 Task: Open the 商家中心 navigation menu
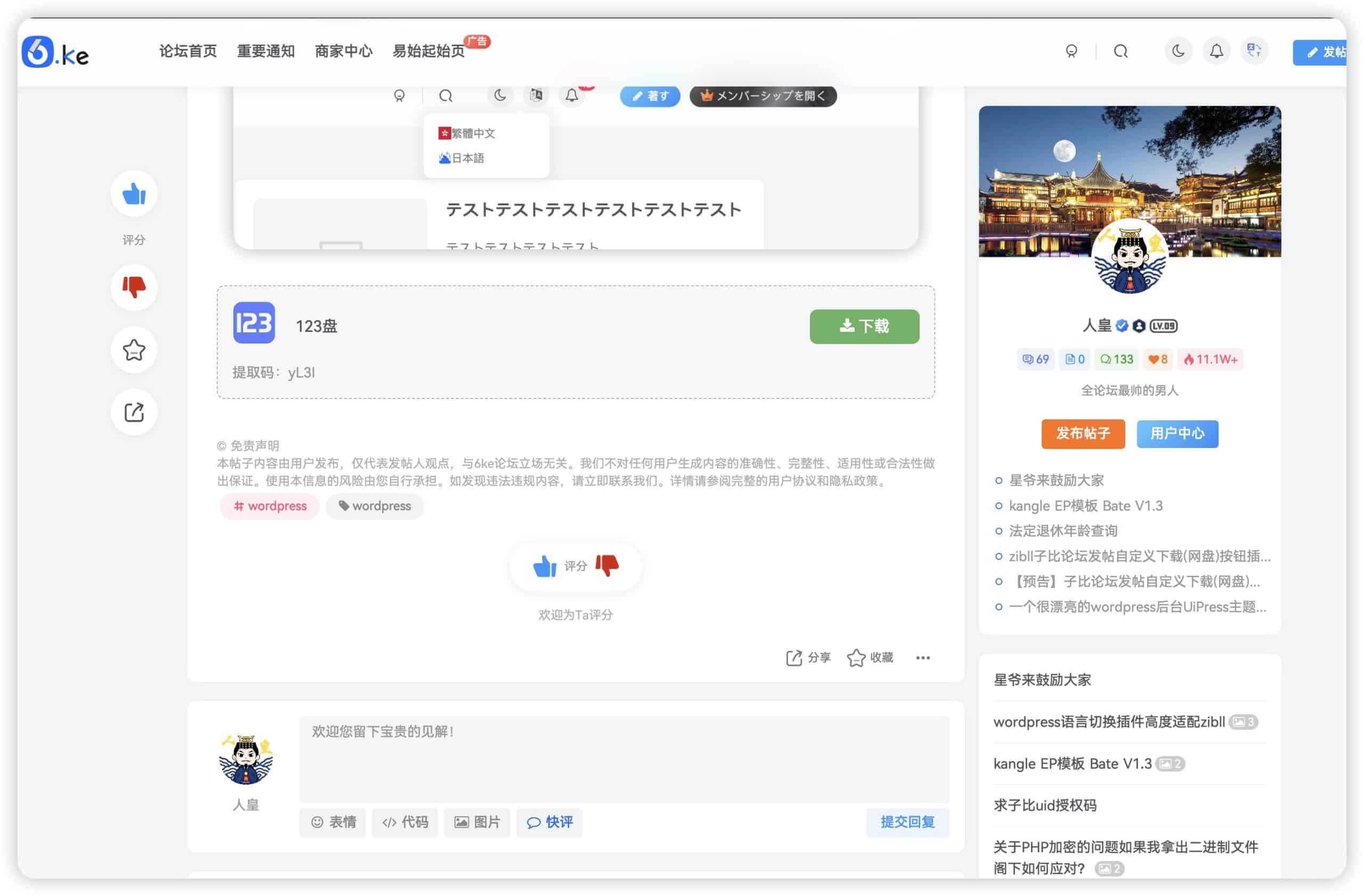point(343,51)
